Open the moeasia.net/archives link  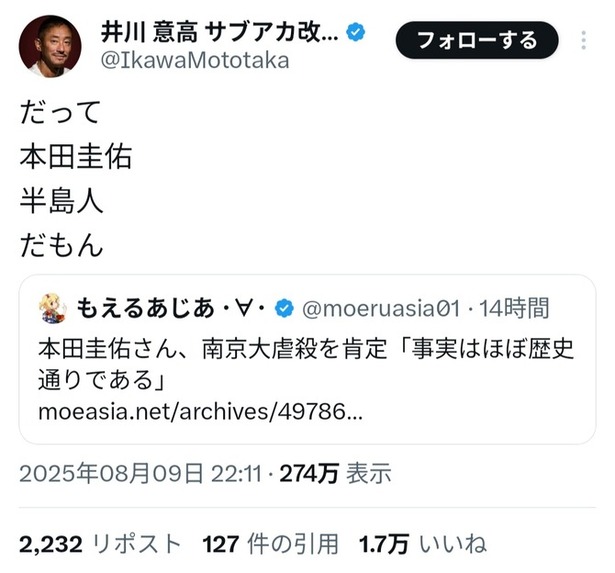[200, 412]
